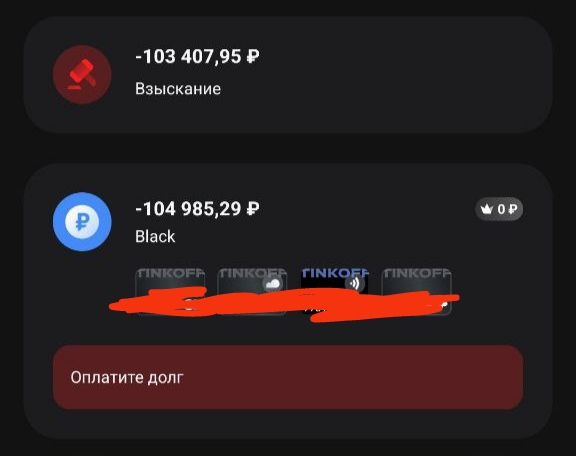
Task: Tap the ruble symbol inside the crown badge
Action: click(513, 209)
